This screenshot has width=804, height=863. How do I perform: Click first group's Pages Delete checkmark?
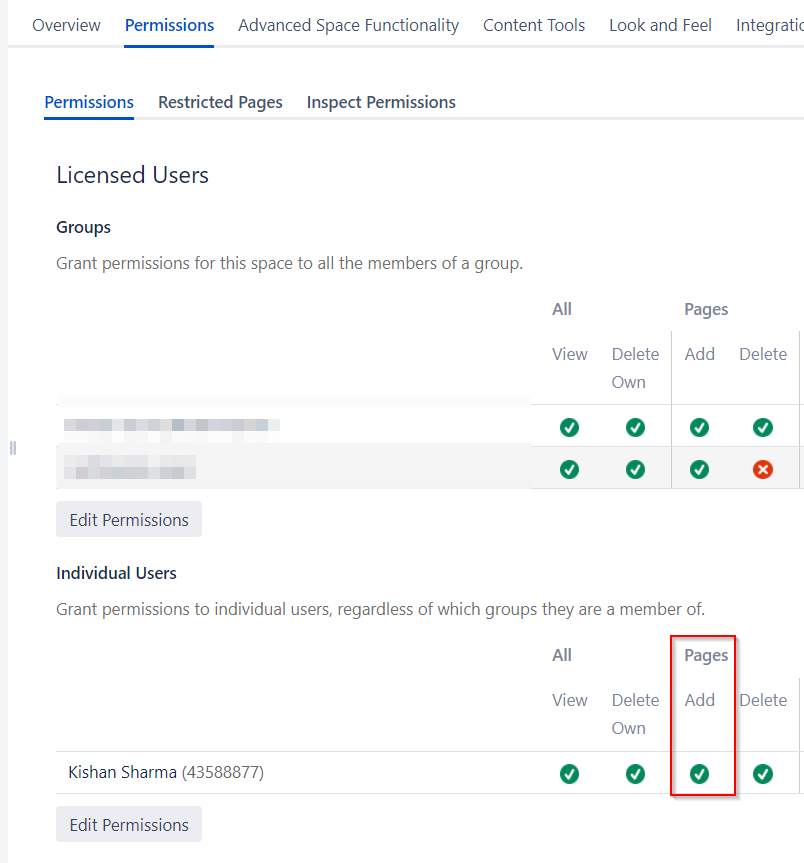(x=763, y=427)
